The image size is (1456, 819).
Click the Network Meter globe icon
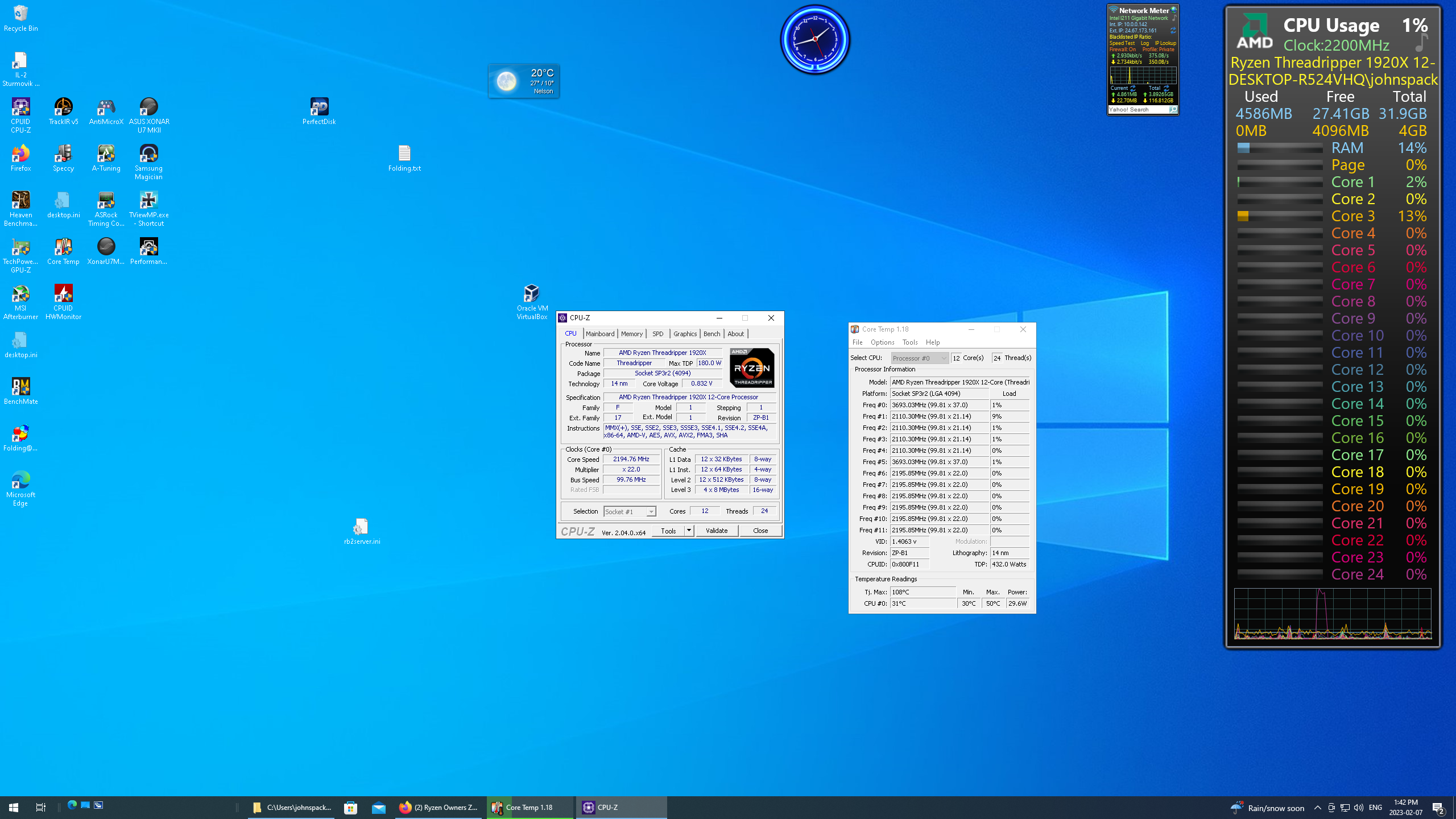coord(1173,10)
